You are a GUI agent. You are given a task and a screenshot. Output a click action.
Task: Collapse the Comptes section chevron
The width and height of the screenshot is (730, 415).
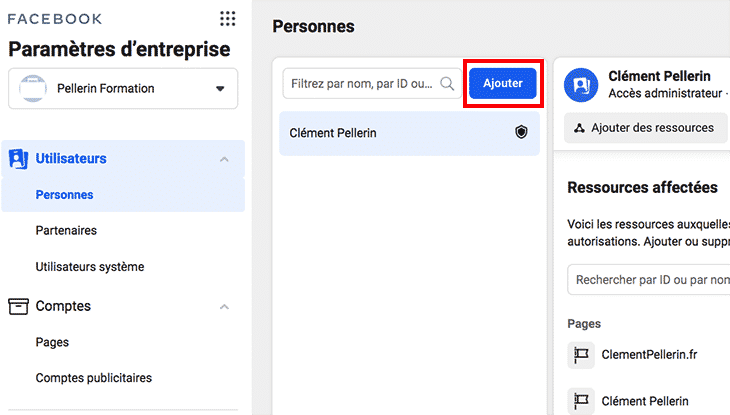tap(224, 307)
